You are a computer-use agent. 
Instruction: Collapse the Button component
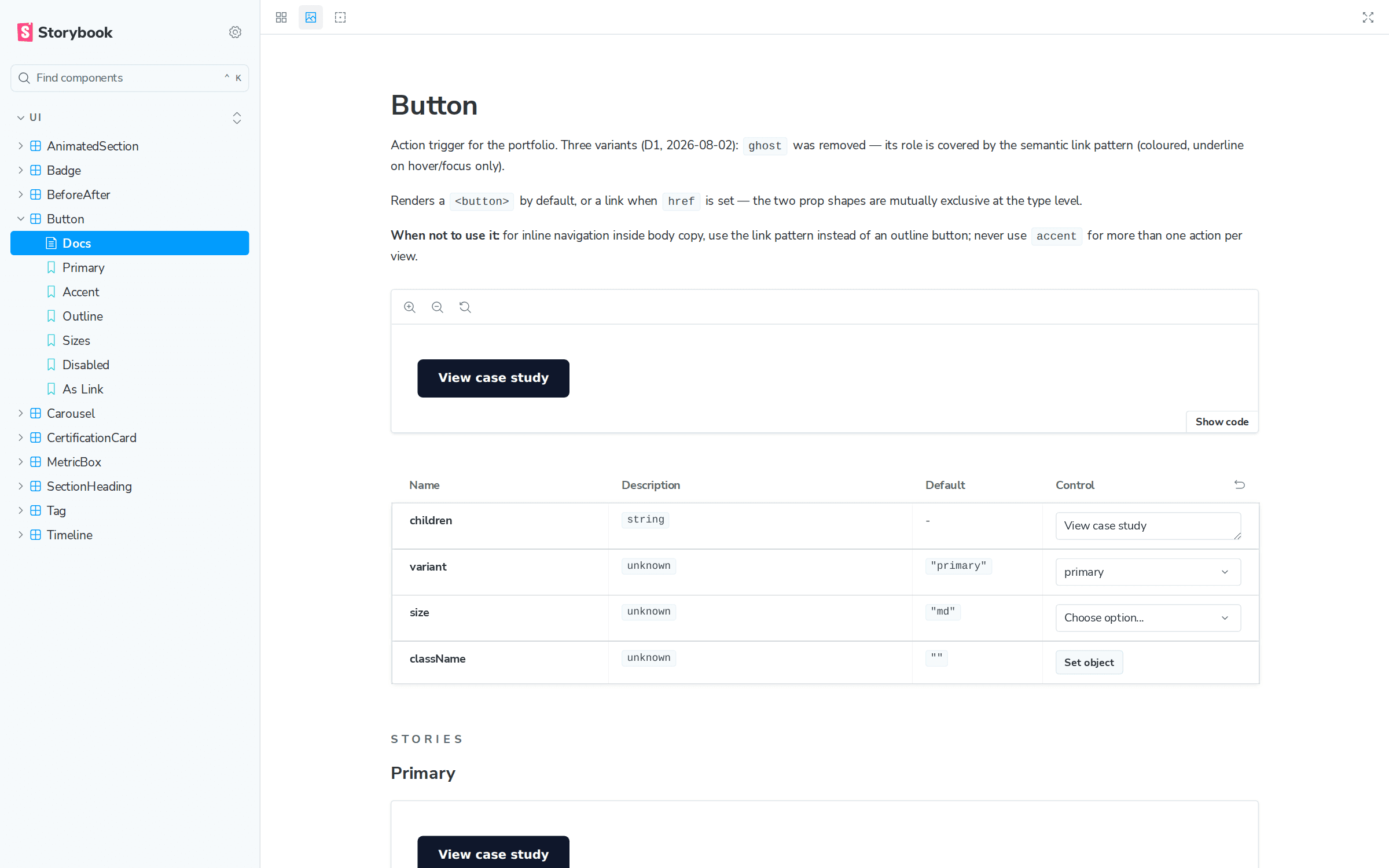tap(21, 219)
